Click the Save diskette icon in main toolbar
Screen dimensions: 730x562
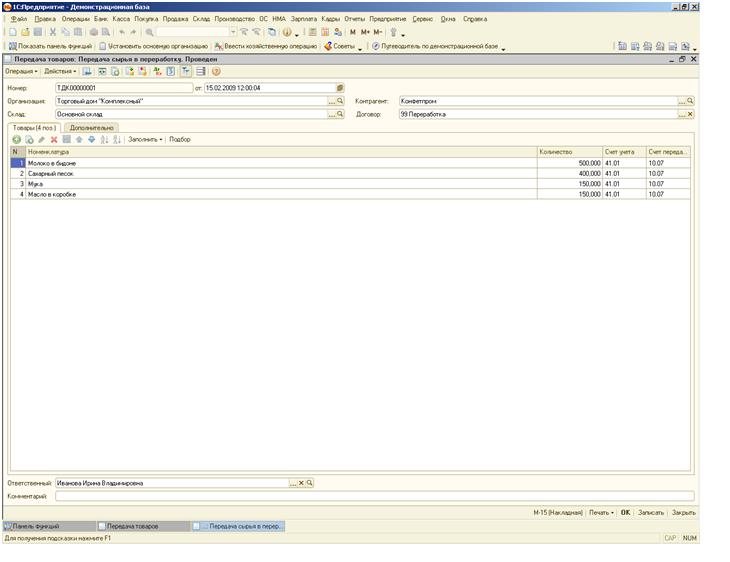(x=38, y=32)
